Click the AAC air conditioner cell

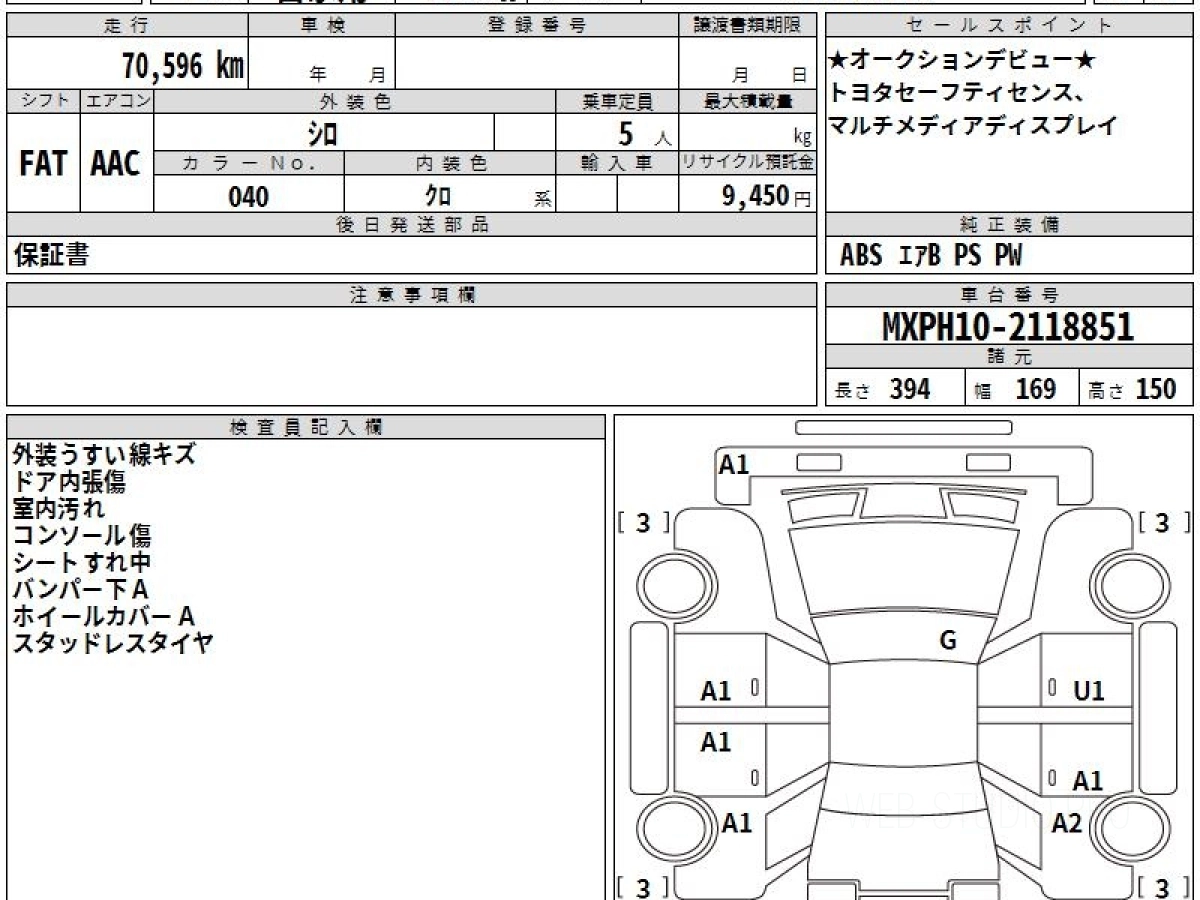116,164
